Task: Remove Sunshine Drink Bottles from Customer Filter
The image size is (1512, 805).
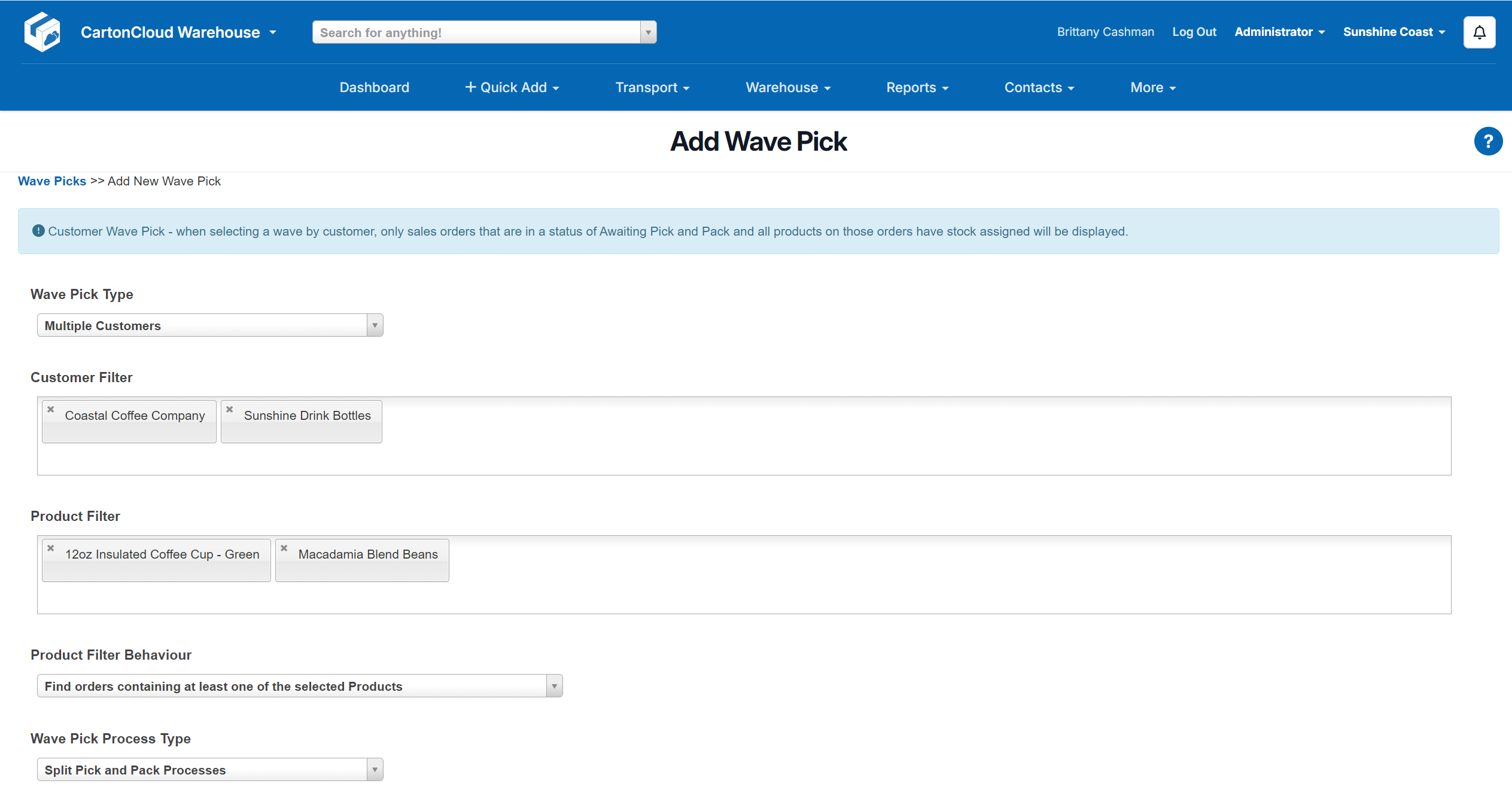Action: coord(230,409)
